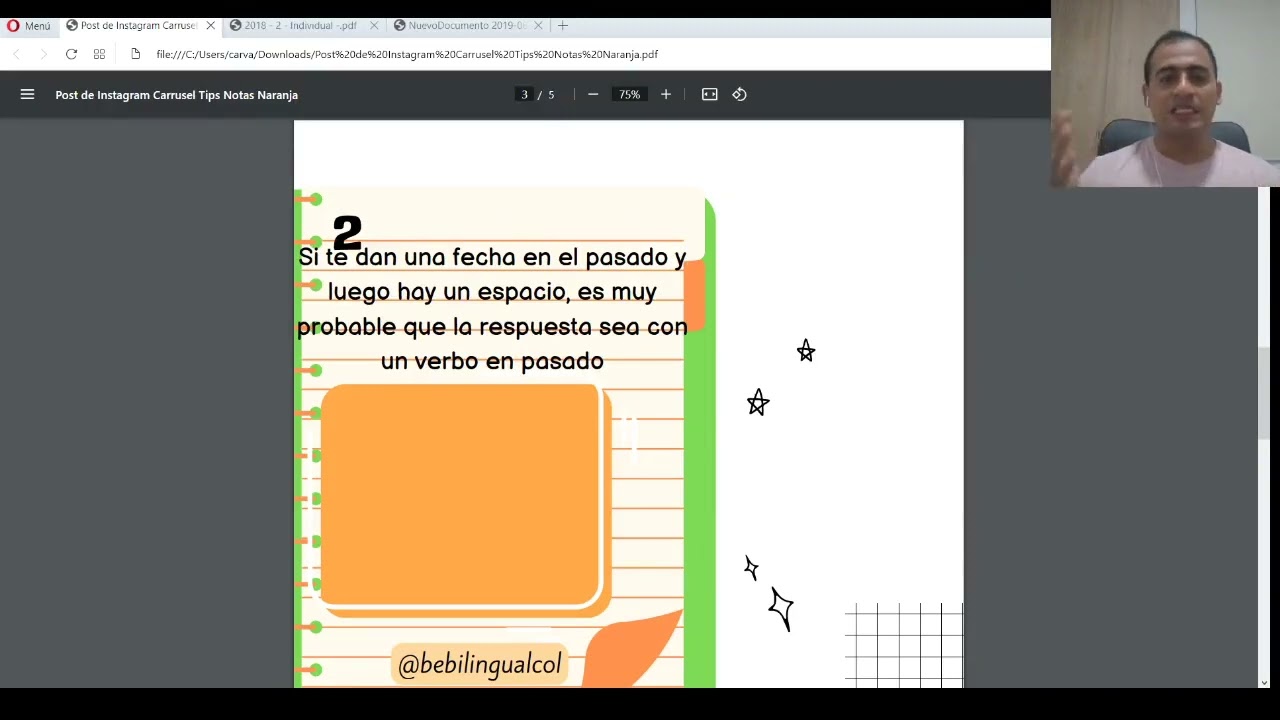This screenshot has height=720, width=1280.
Task: Edit the current page number field
Action: 524,94
